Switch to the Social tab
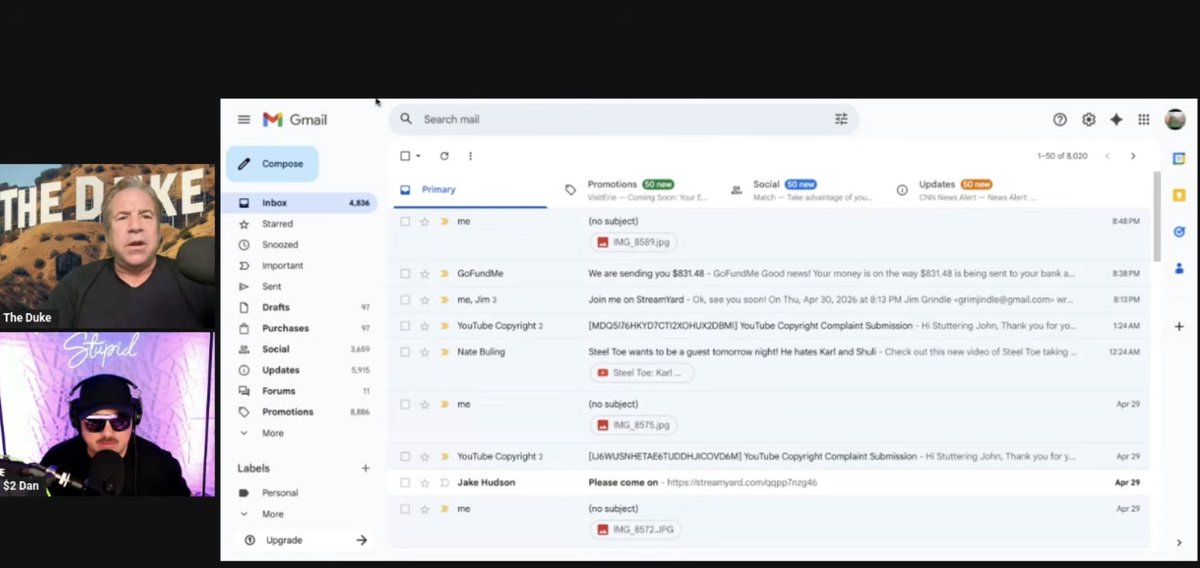The height and width of the screenshot is (568, 1200). (802, 189)
